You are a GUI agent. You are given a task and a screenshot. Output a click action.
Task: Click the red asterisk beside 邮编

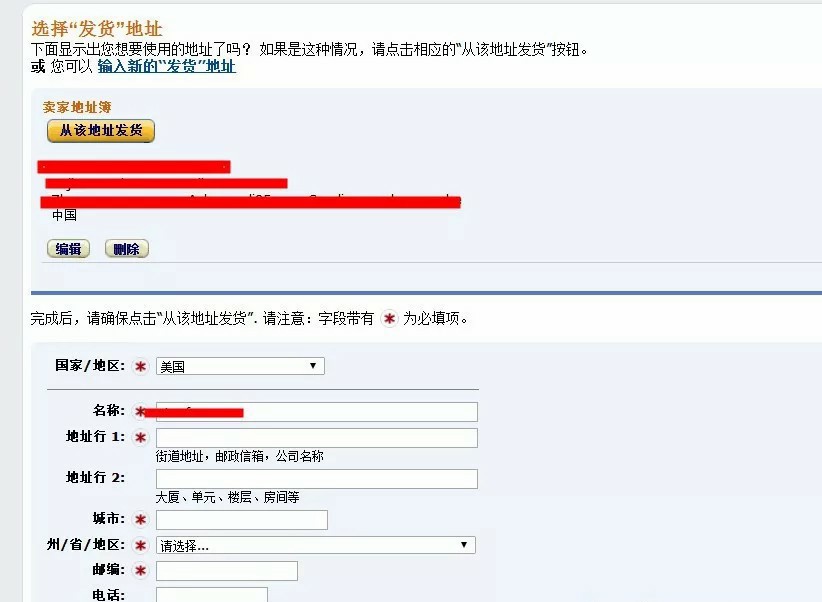pyautogui.click(x=140, y=571)
